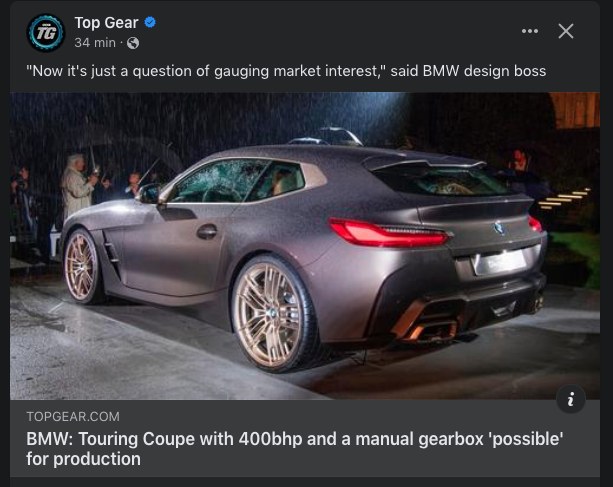The width and height of the screenshot is (613, 487).
Task: Click the 34 min timestamp
Action: coord(95,42)
